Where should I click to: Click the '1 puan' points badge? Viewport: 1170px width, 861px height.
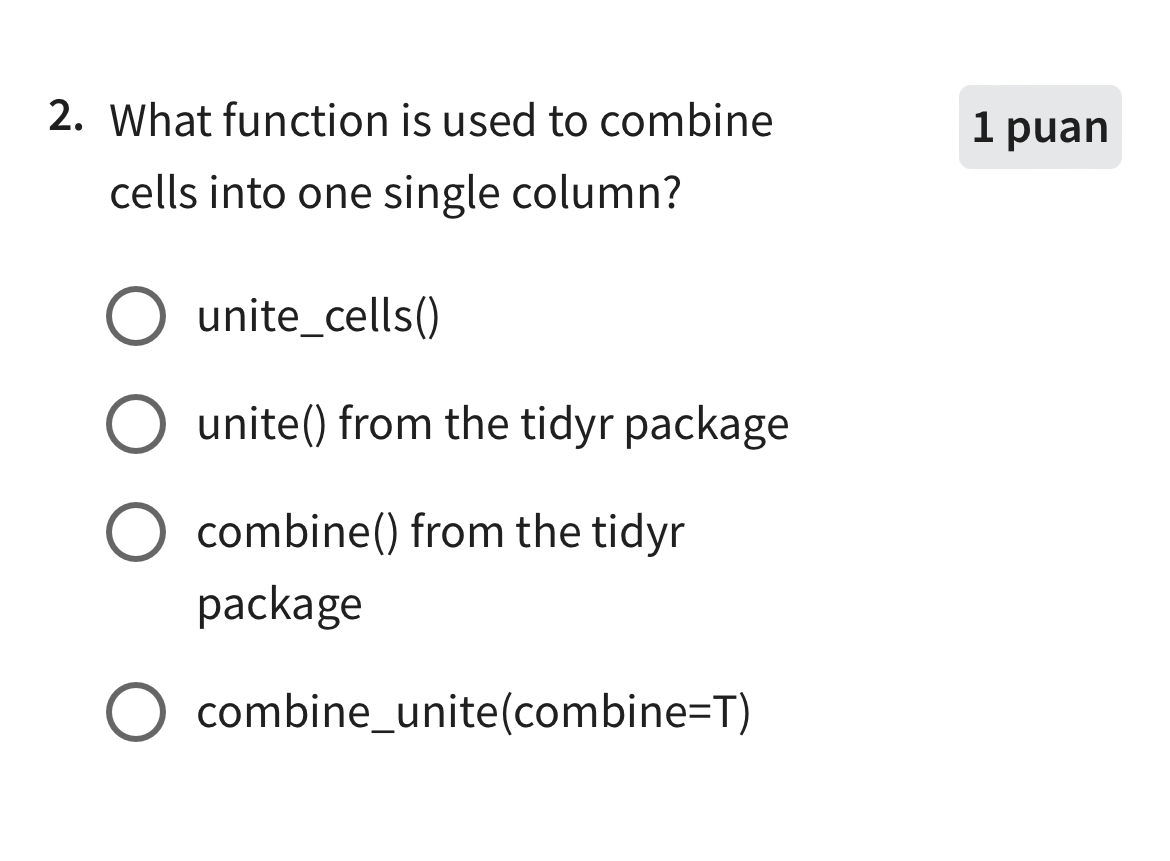[x=1040, y=128]
